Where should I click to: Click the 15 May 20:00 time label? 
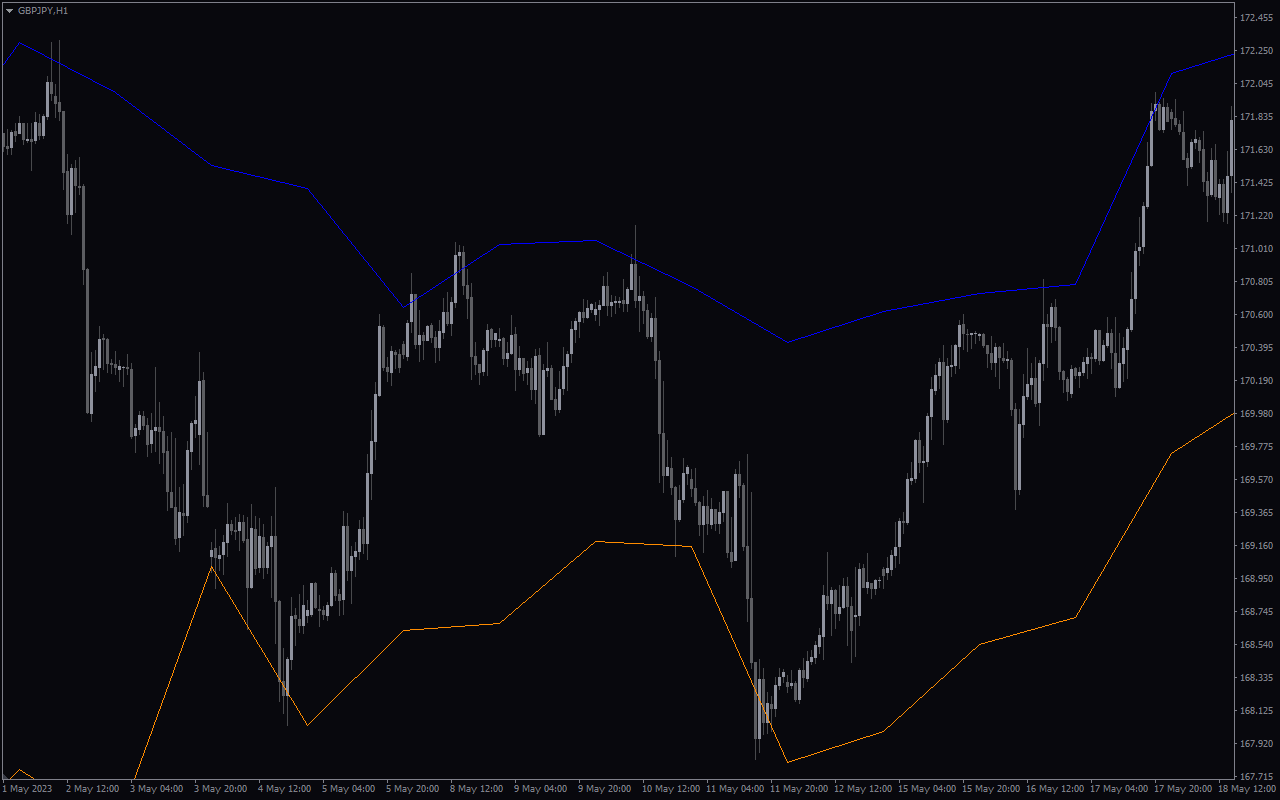(991, 789)
